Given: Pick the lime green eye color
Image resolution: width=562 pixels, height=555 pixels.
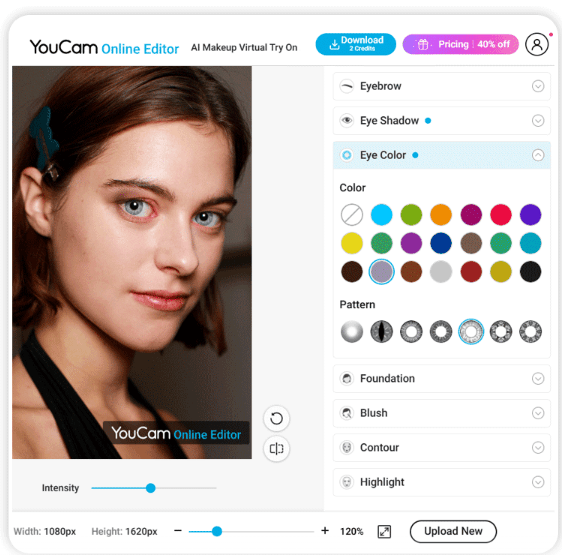Looking at the screenshot, I should 411,215.
